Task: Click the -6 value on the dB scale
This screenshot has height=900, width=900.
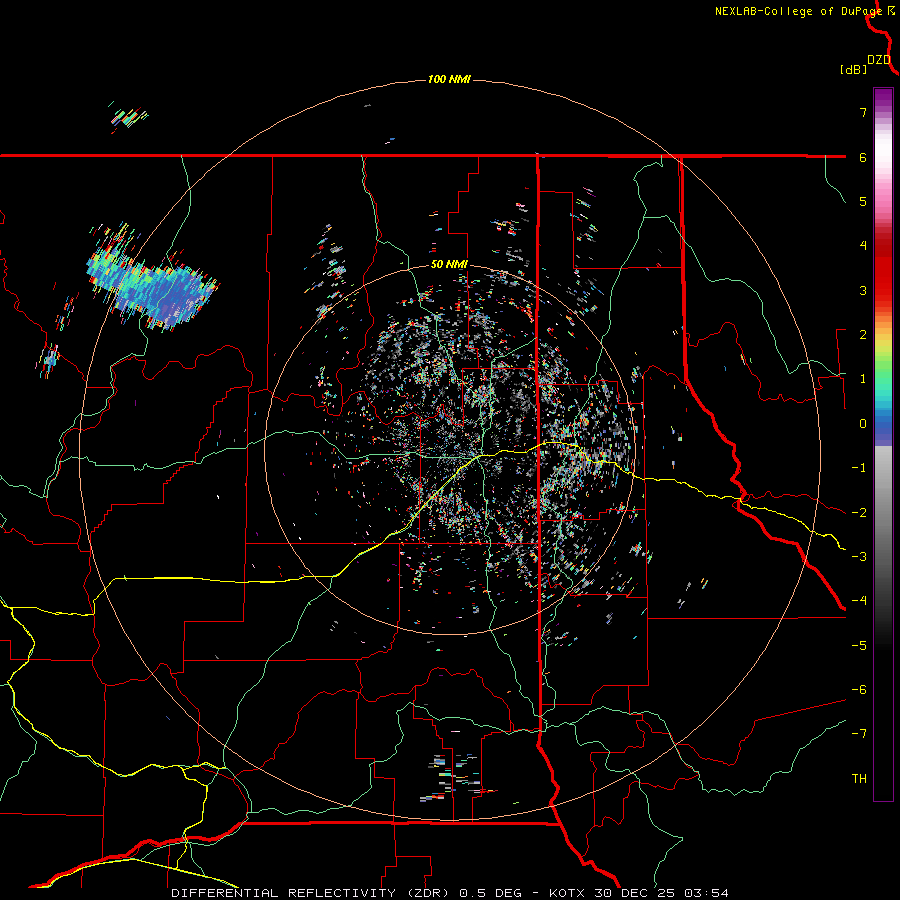Action: pos(859,690)
